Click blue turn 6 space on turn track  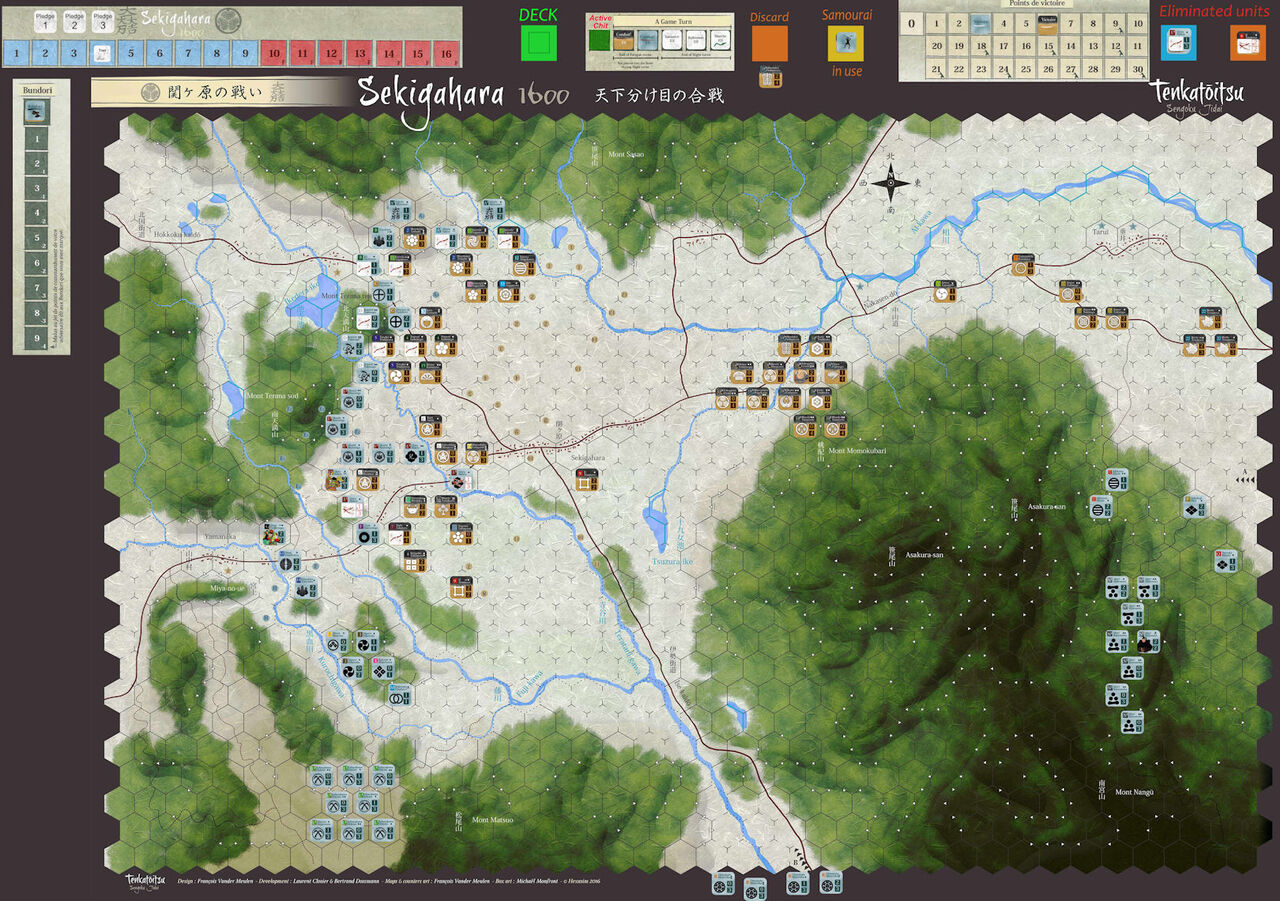pos(159,54)
